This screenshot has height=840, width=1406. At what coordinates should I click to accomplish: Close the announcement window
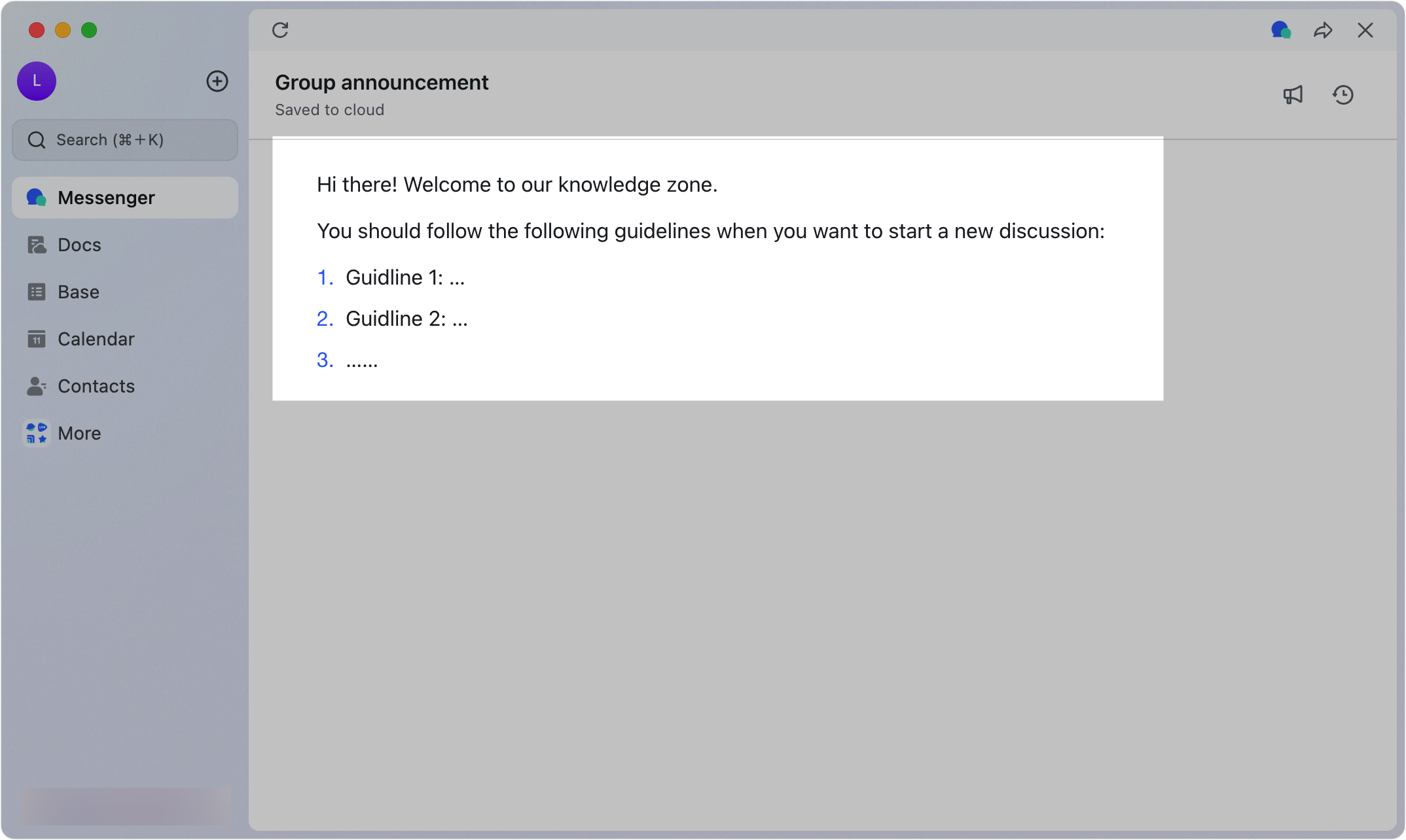[x=1365, y=30]
